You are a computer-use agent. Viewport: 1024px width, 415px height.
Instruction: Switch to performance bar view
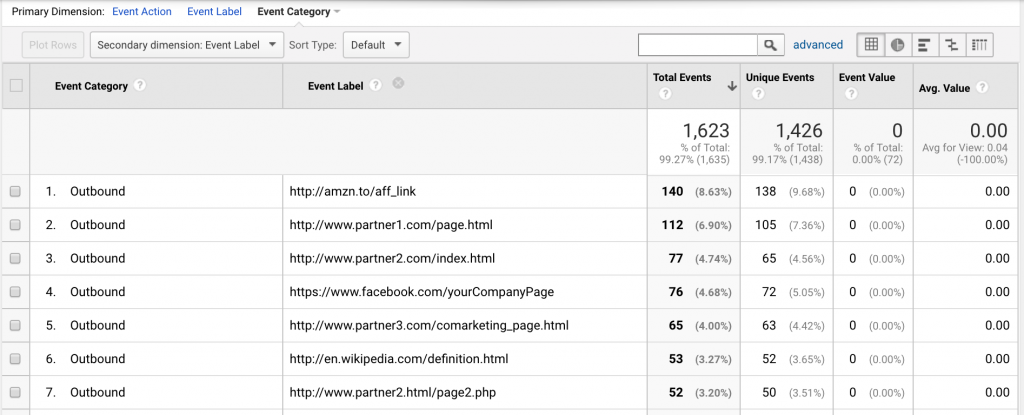point(924,45)
